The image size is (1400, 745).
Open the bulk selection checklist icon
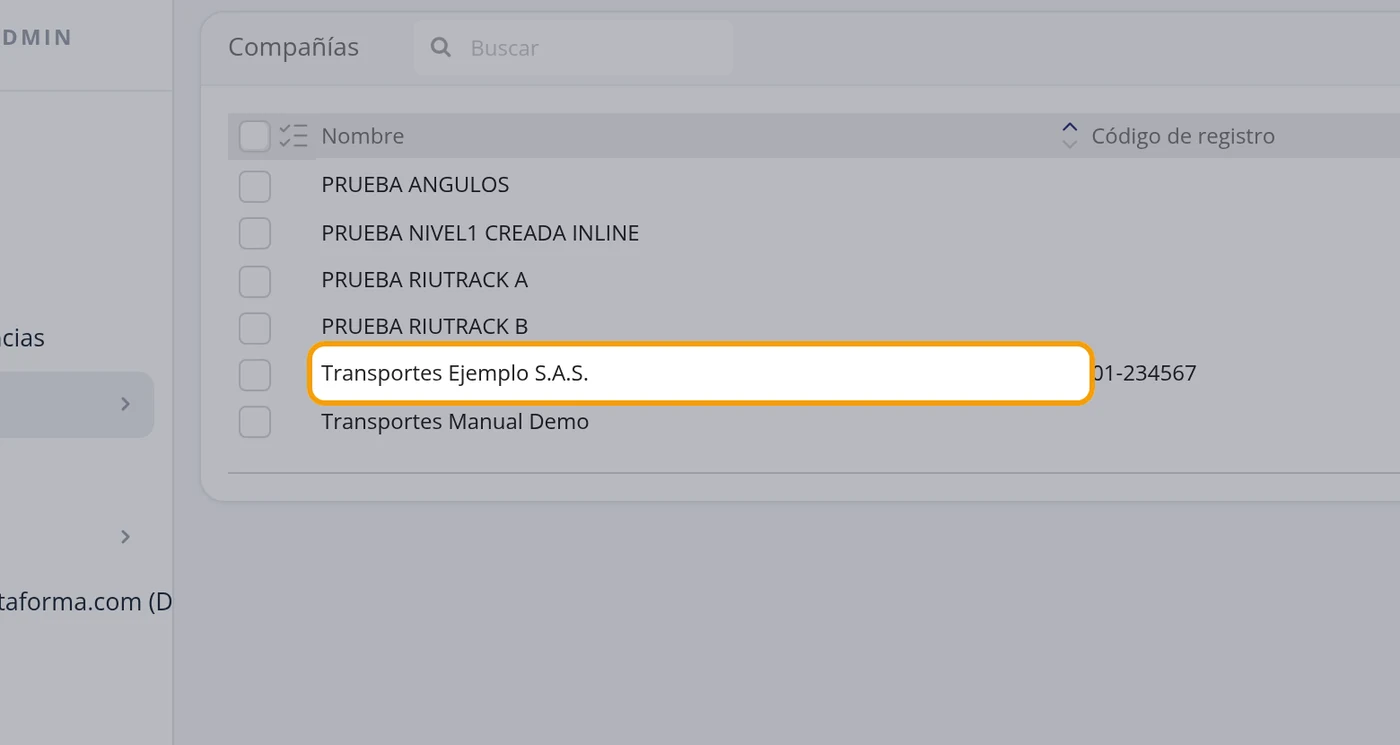tap(293, 136)
